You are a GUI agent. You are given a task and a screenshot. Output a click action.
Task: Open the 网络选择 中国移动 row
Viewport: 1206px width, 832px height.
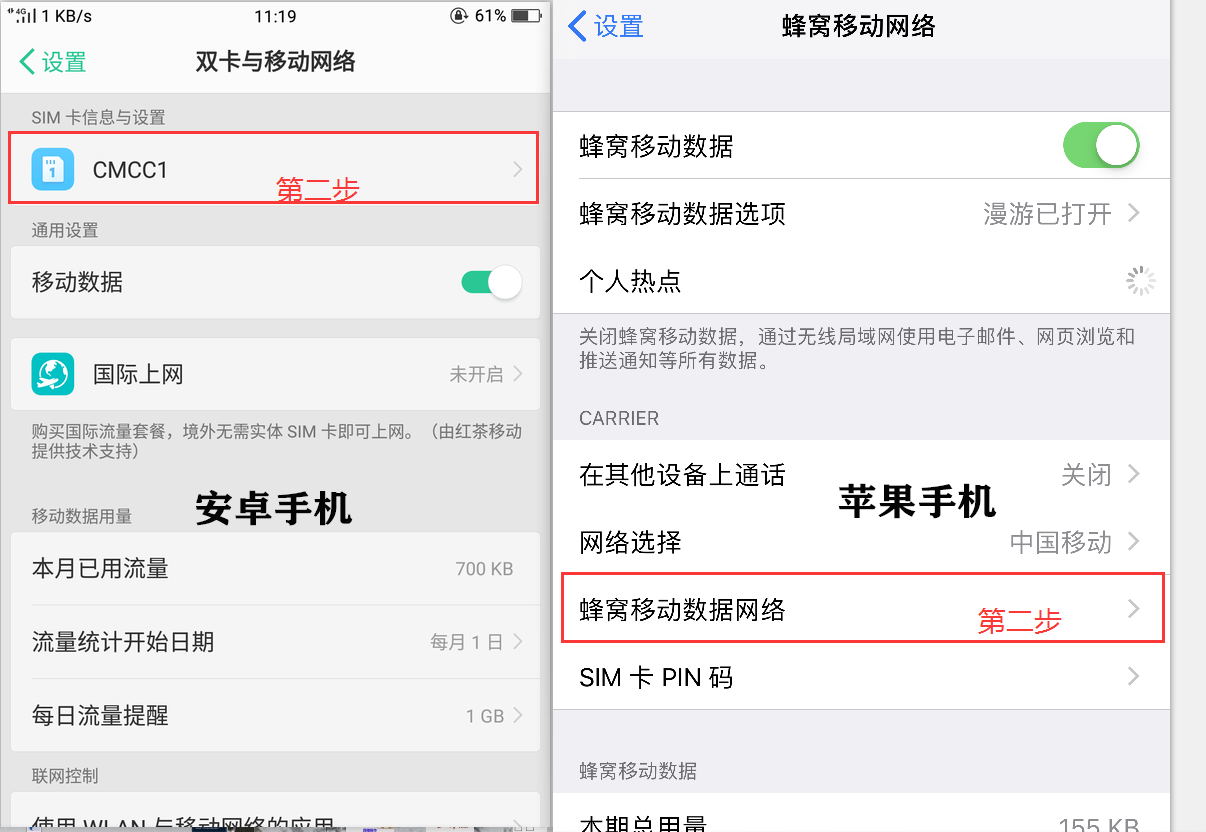pyautogui.click(x=861, y=542)
